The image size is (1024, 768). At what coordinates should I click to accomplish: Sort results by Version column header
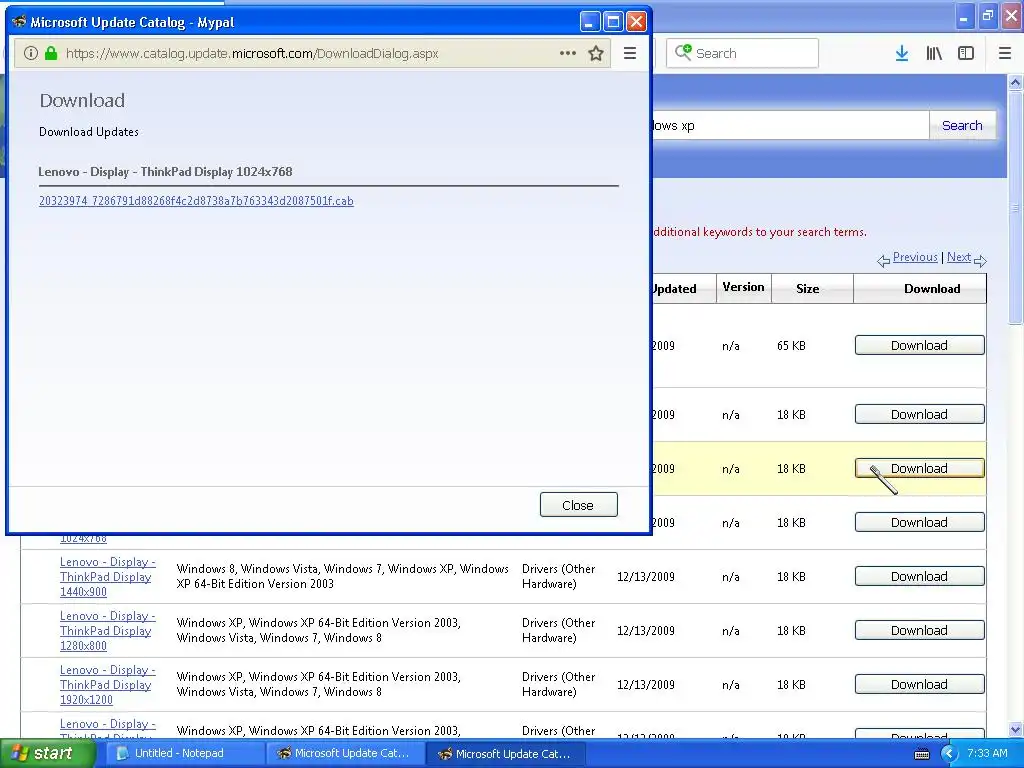tap(743, 287)
